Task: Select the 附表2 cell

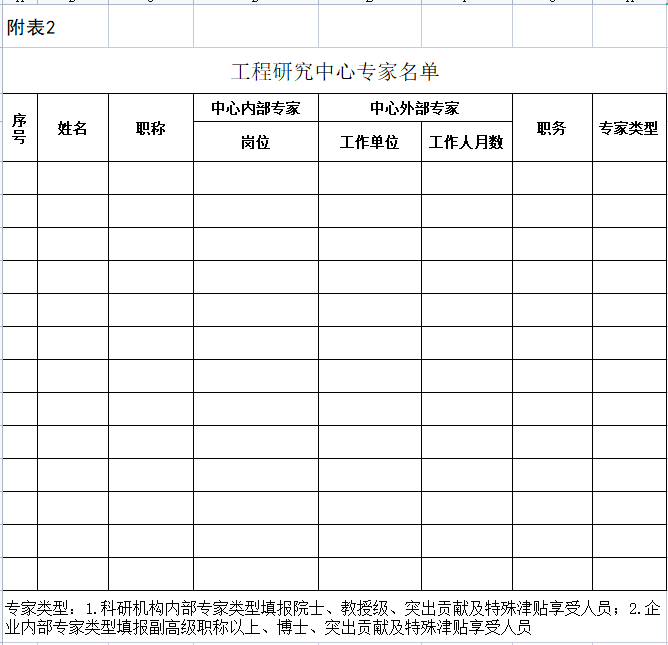Action: click(x=32, y=28)
